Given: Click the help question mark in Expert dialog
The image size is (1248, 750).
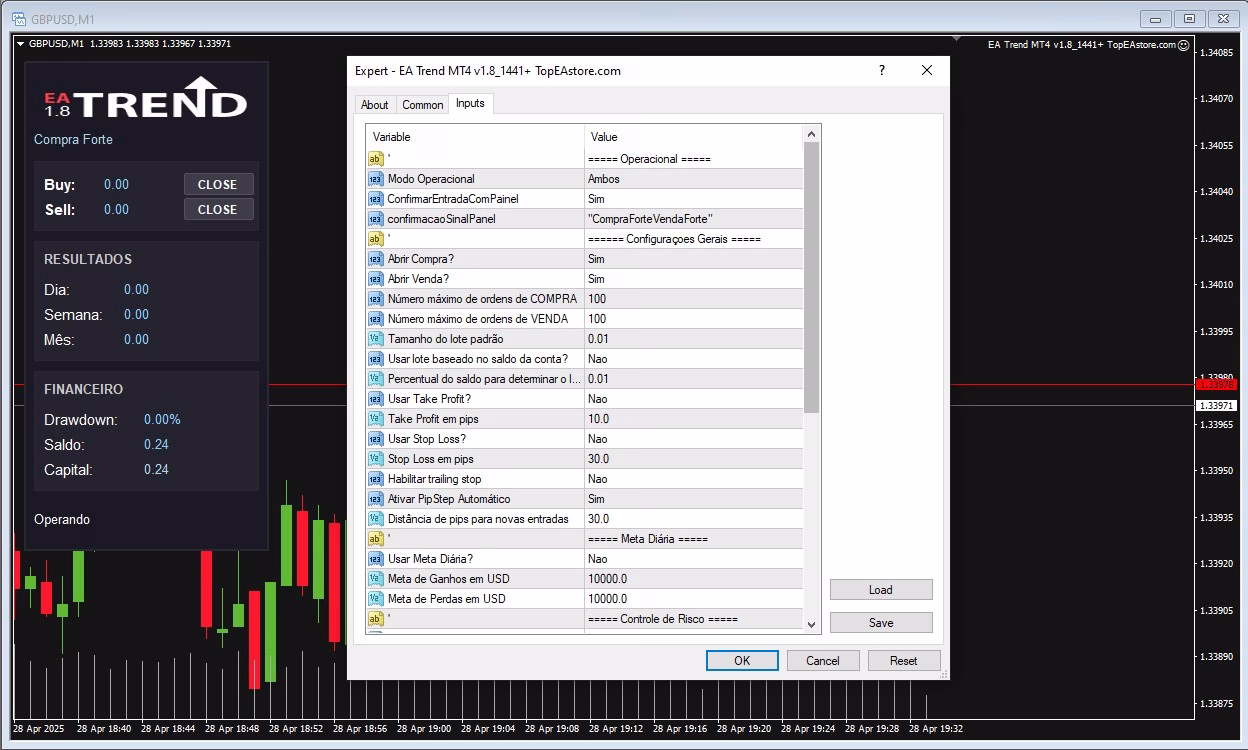Looking at the screenshot, I should coord(881,70).
